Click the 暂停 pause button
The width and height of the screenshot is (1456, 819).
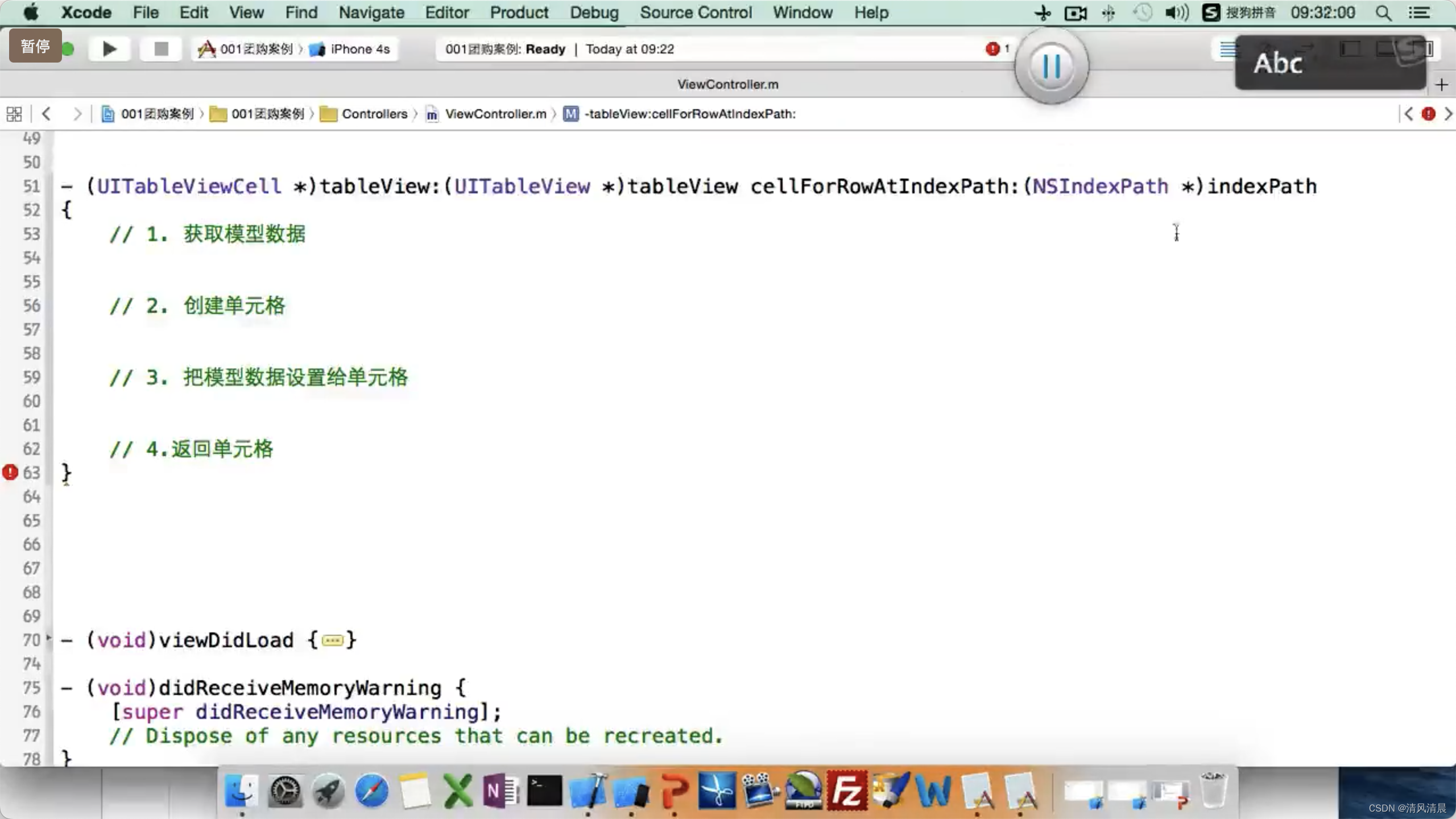pos(35,45)
